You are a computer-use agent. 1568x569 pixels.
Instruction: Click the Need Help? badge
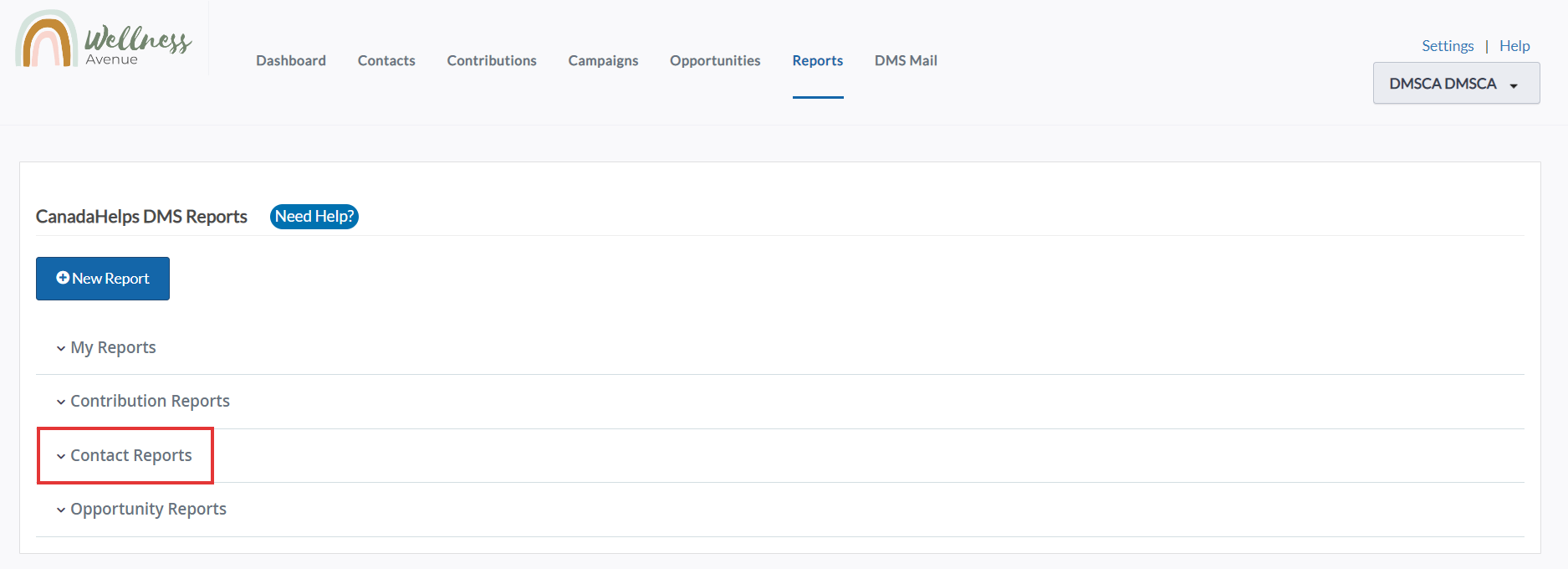point(314,217)
